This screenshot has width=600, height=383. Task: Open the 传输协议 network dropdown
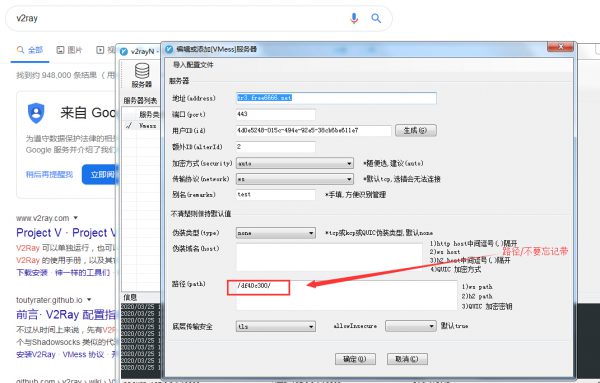click(x=295, y=179)
